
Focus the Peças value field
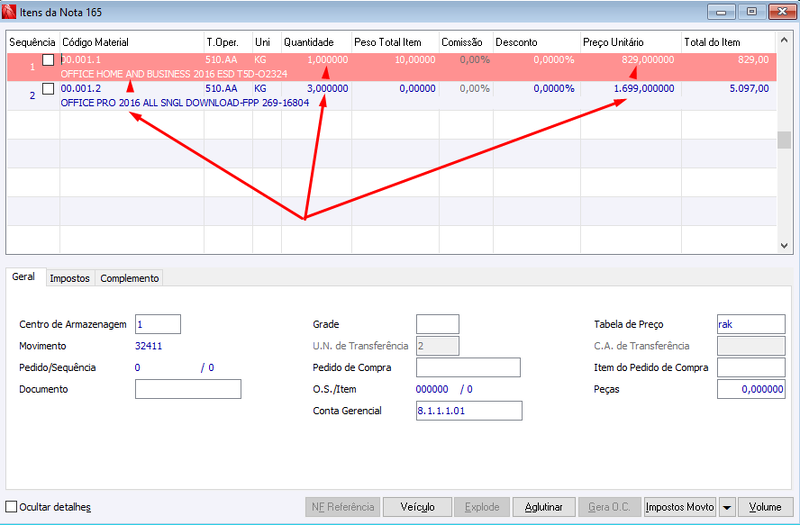click(751, 389)
